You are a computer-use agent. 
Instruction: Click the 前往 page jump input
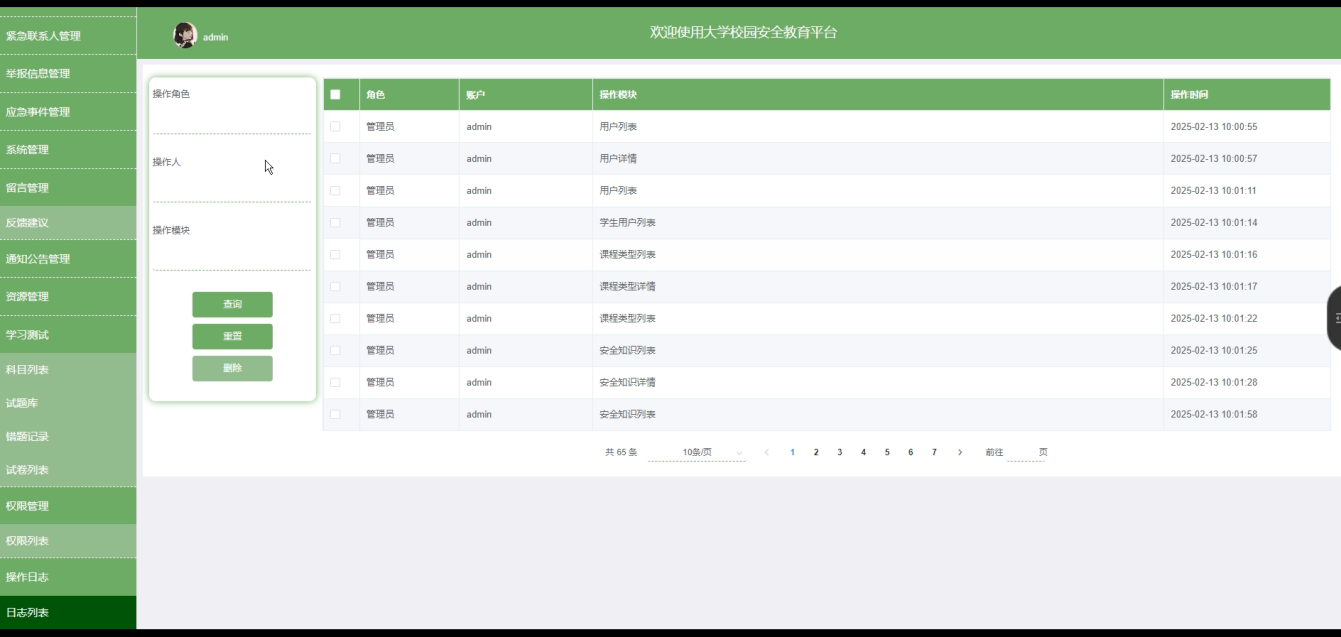click(1025, 452)
